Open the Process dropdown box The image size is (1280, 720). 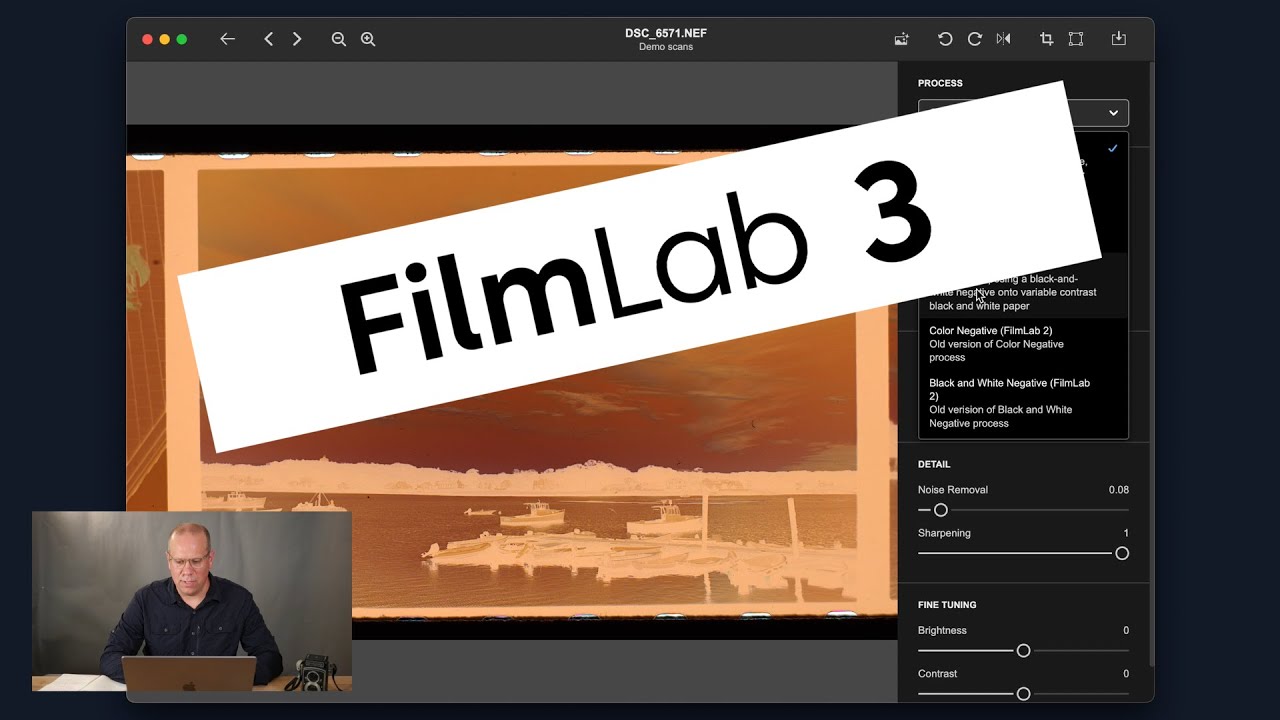pyautogui.click(x=1023, y=113)
